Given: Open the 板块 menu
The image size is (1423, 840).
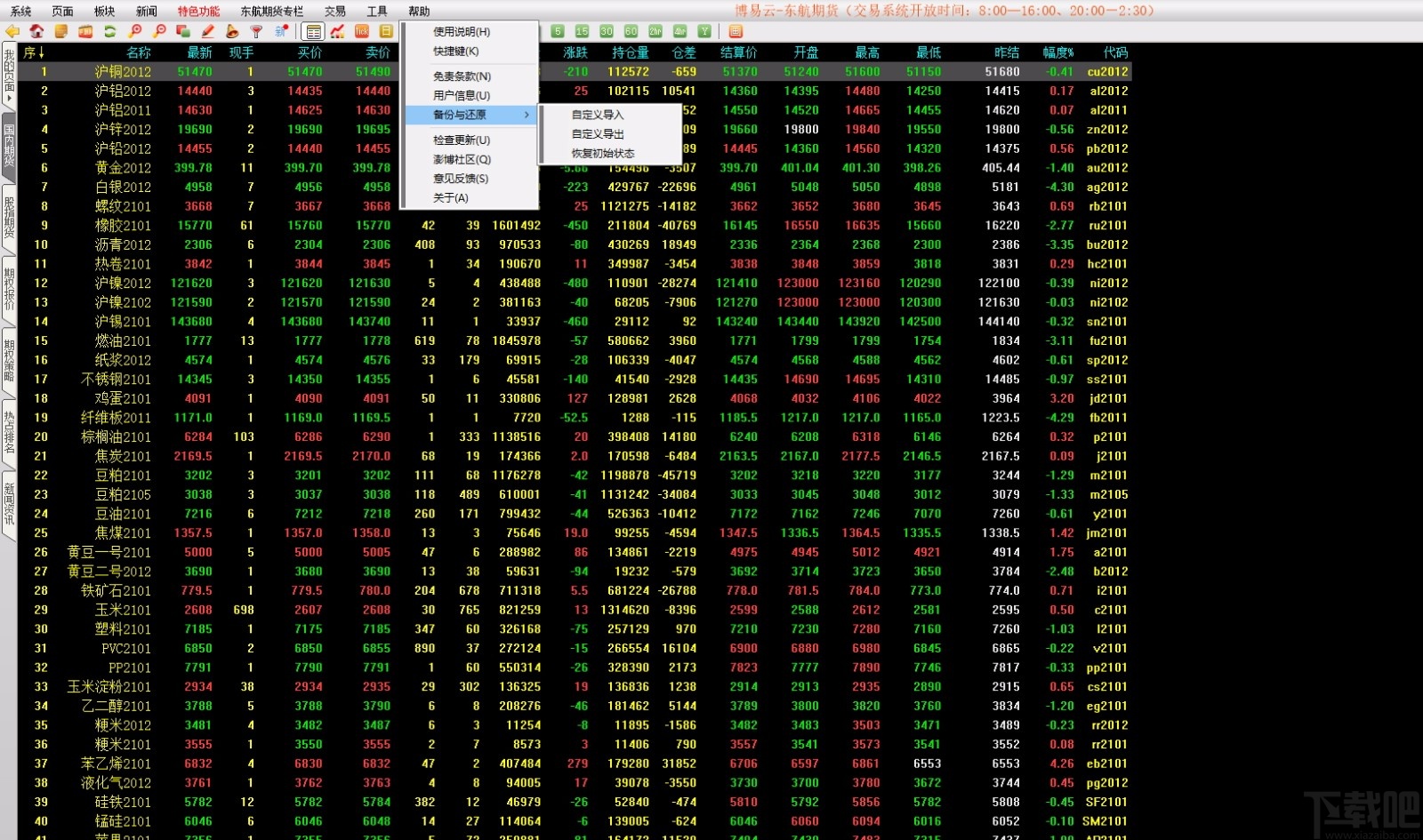Looking at the screenshot, I should (104, 12).
